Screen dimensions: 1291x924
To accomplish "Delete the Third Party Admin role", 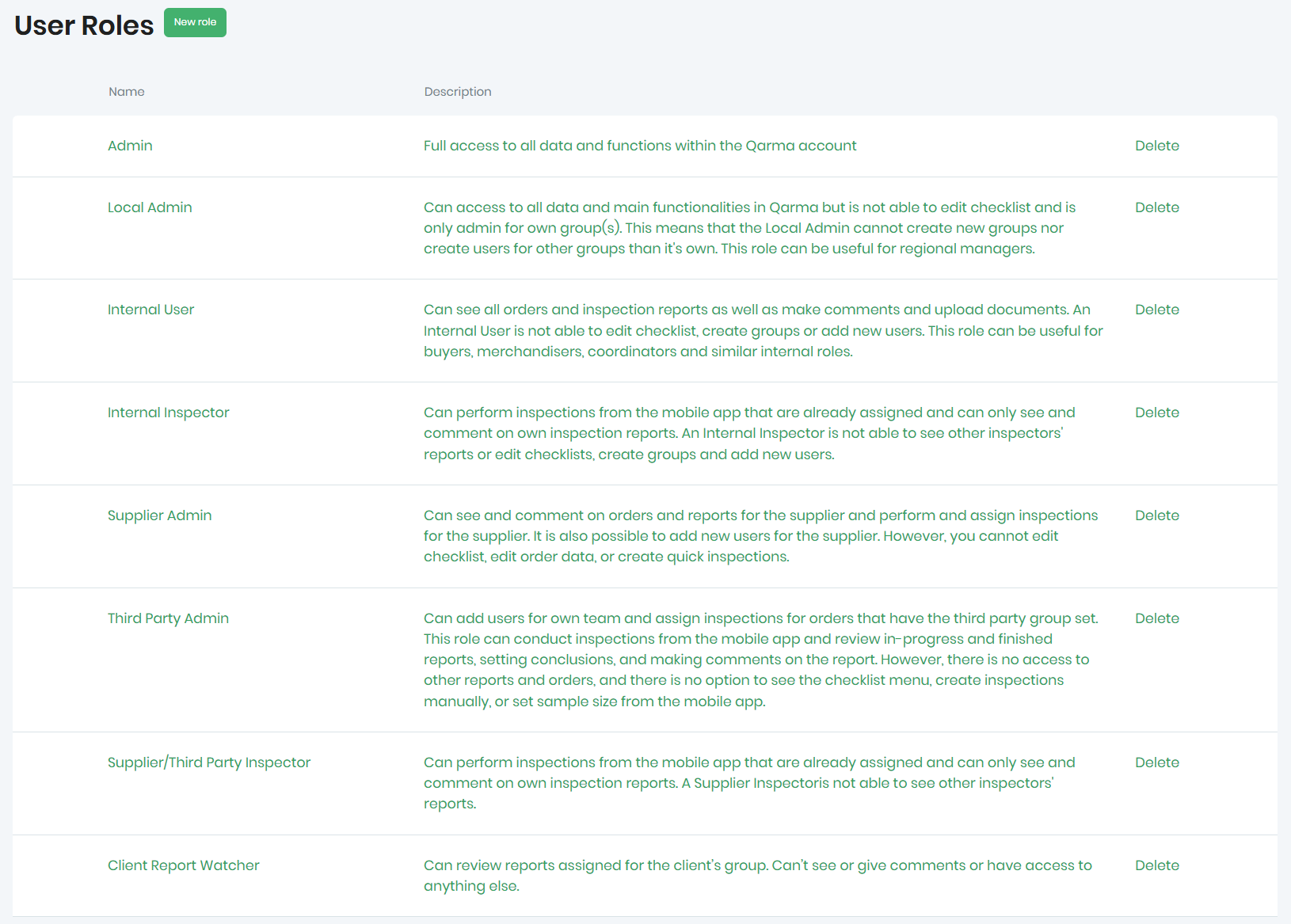I will [x=1157, y=618].
